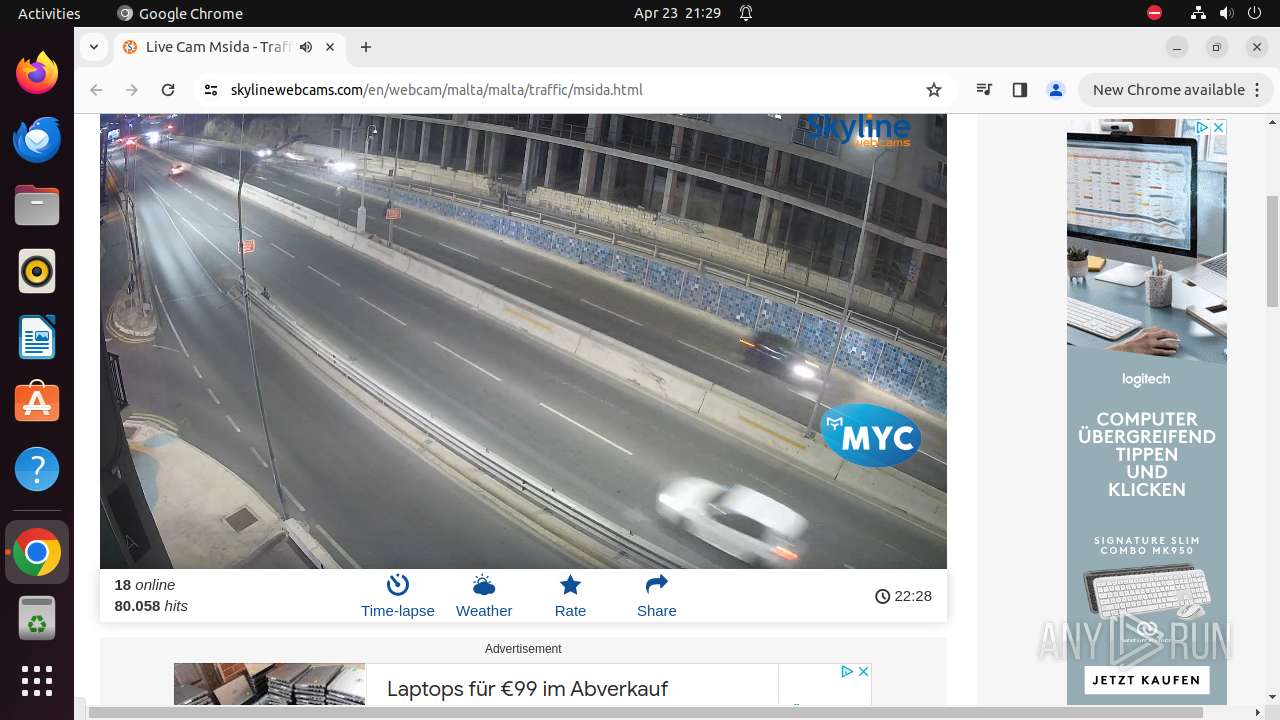
Task: Open Laptops für €99 im Abverkauf ad
Action: pos(527,689)
